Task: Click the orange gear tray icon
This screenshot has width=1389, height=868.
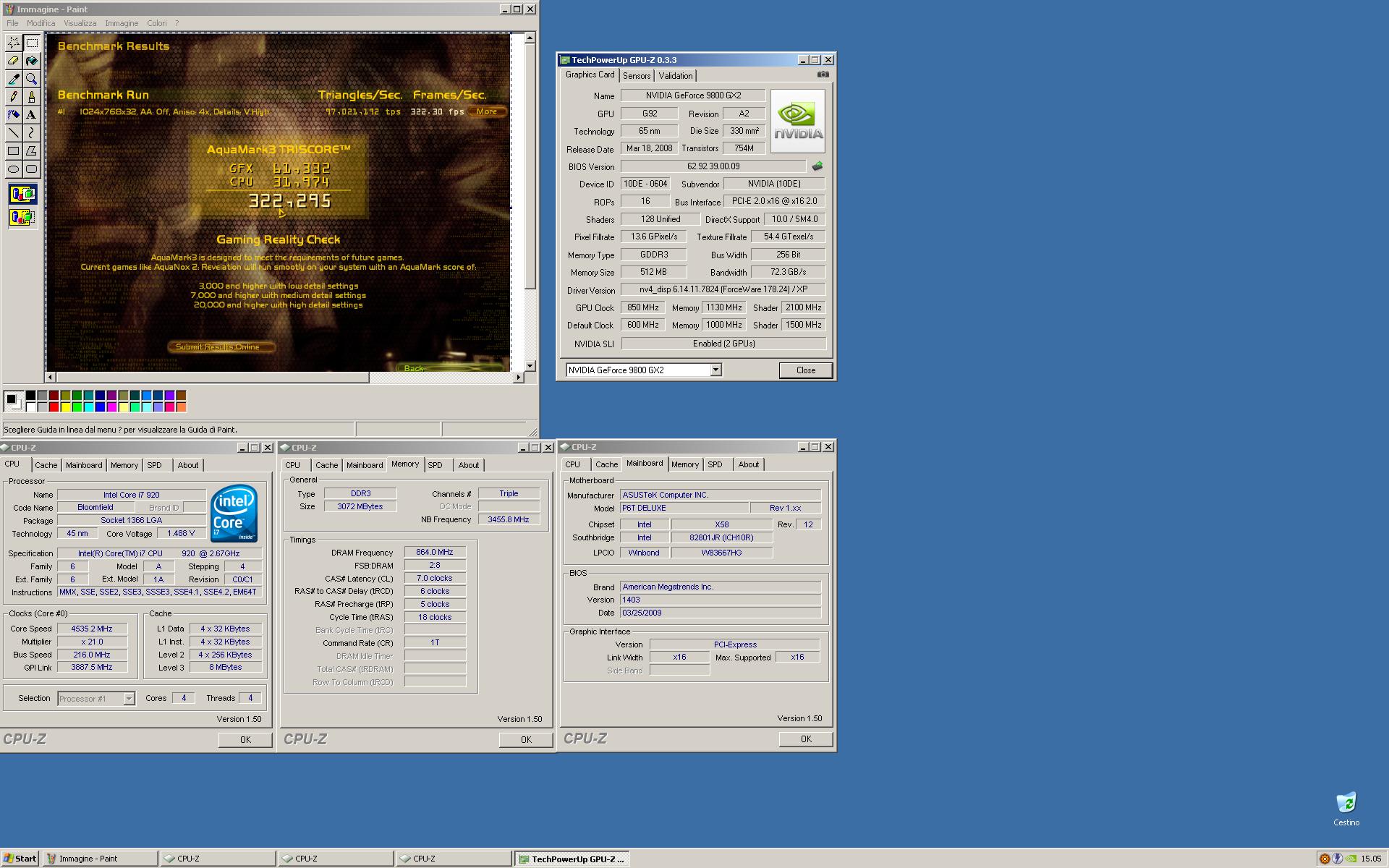Action: (1325, 859)
